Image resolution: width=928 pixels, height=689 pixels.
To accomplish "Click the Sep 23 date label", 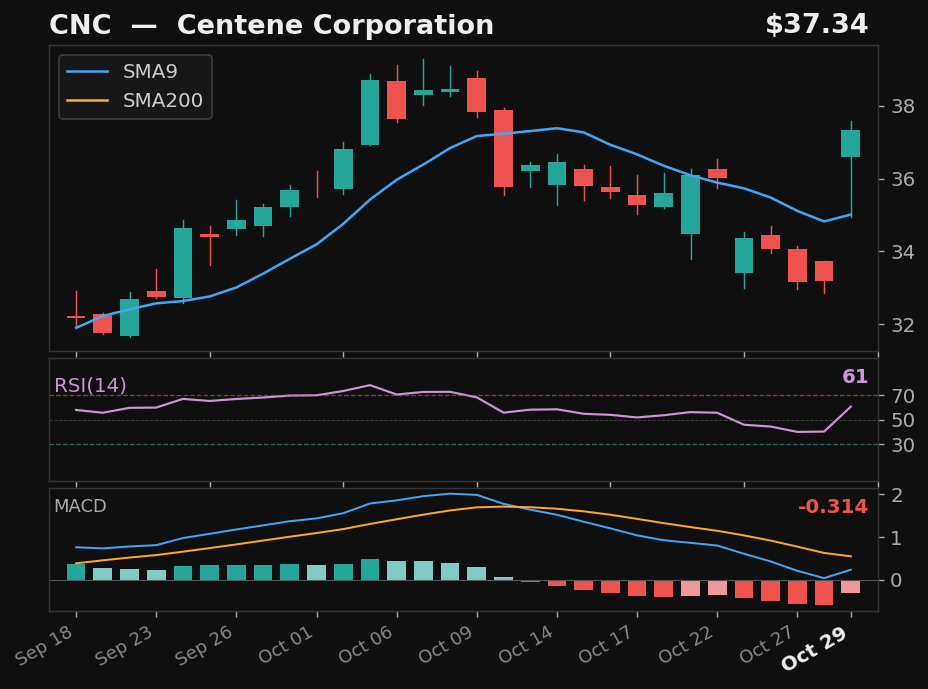I will tap(124, 645).
